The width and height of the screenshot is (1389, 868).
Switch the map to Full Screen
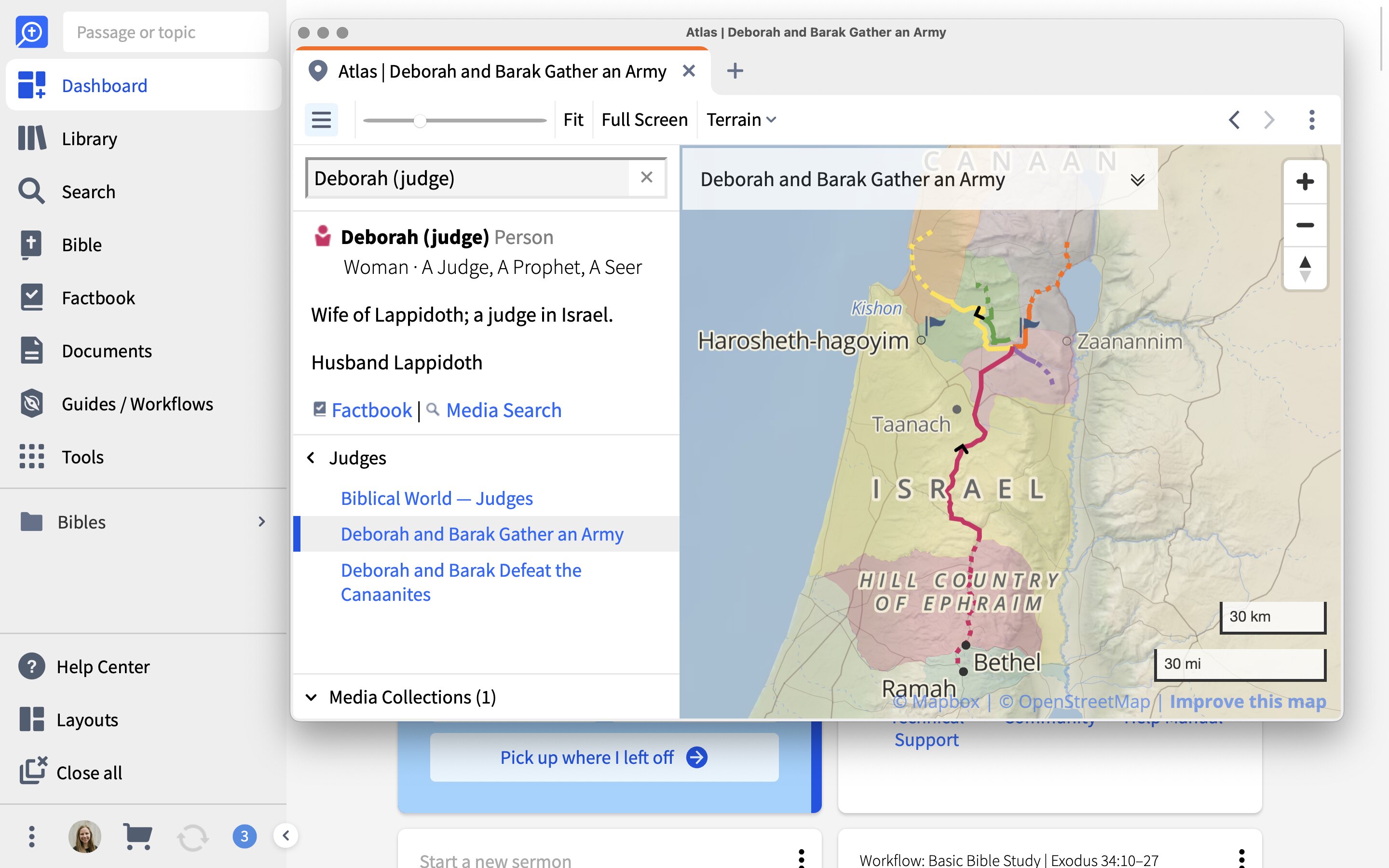coord(644,120)
